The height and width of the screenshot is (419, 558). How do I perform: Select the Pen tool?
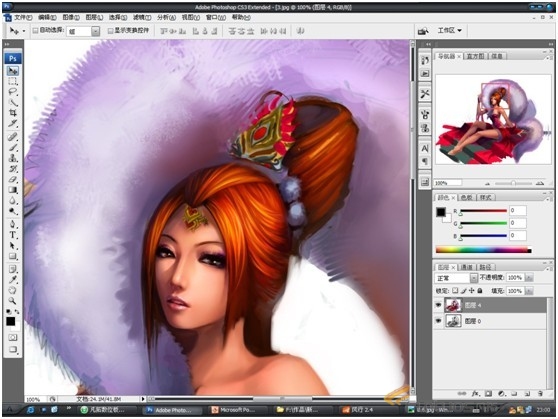(x=13, y=224)
